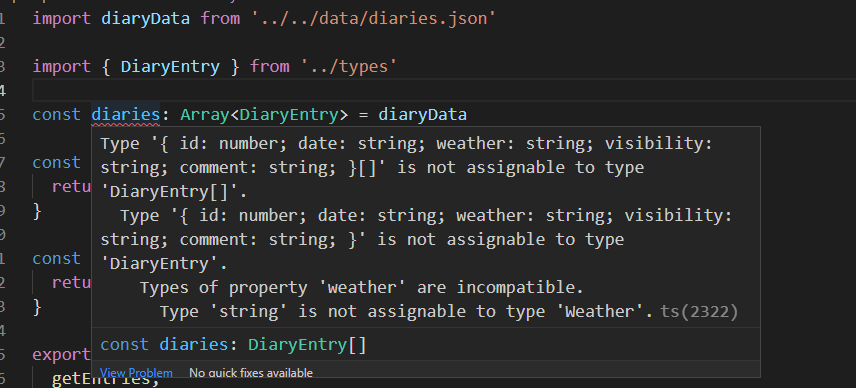Click the diaryData identifier in first import
The height and width of the screenshot is (388, 856).
coord(145,18)
